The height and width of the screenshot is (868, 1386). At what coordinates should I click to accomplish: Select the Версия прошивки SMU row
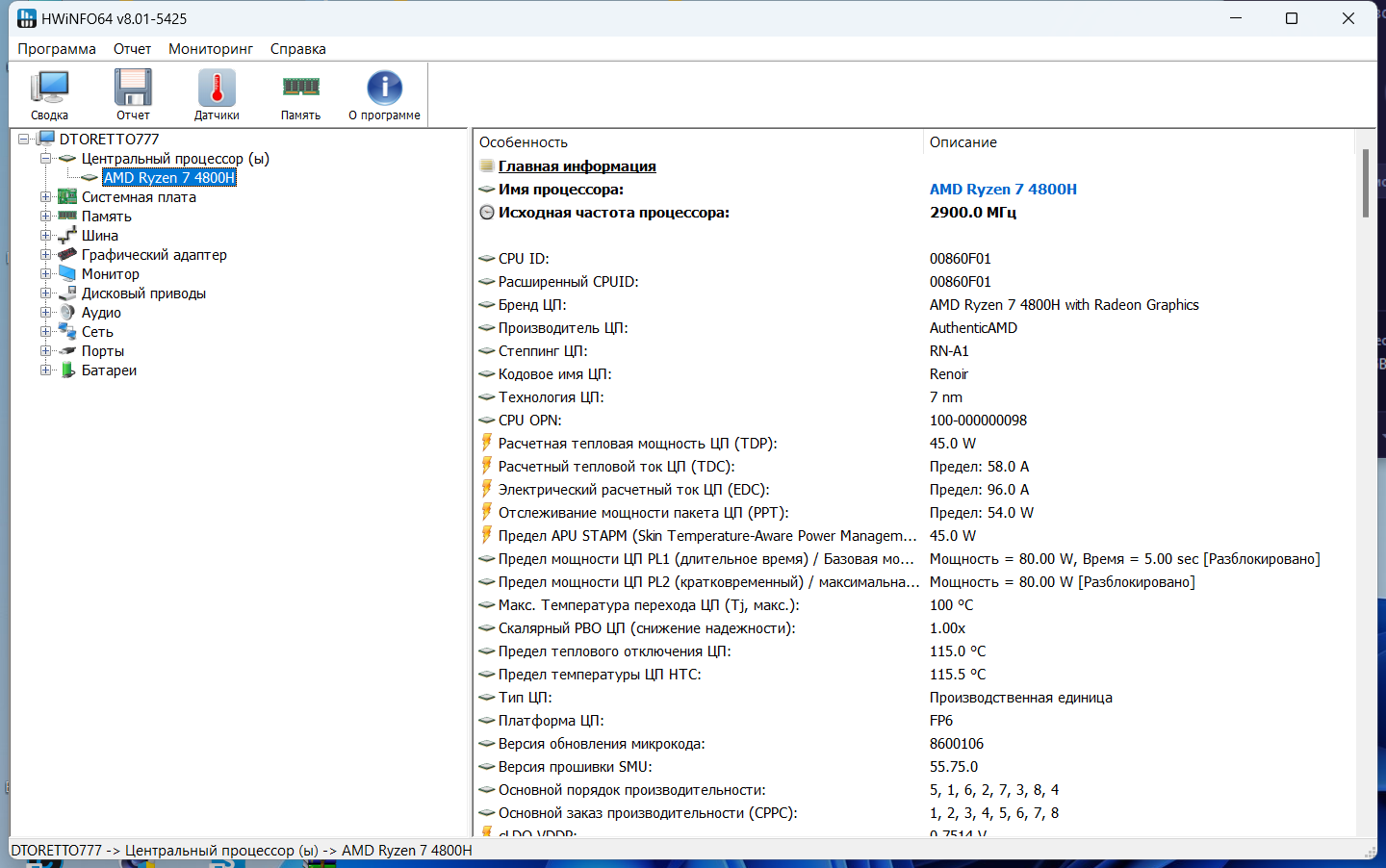914,766
